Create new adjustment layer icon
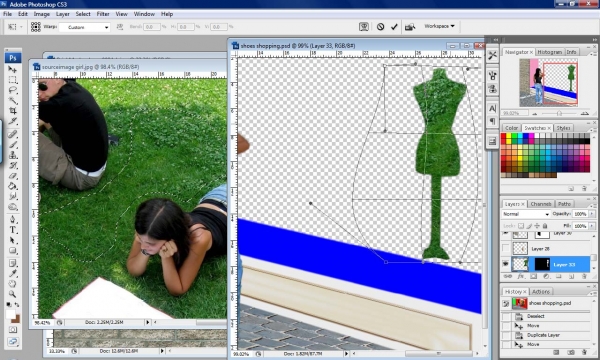 (546, 276)
